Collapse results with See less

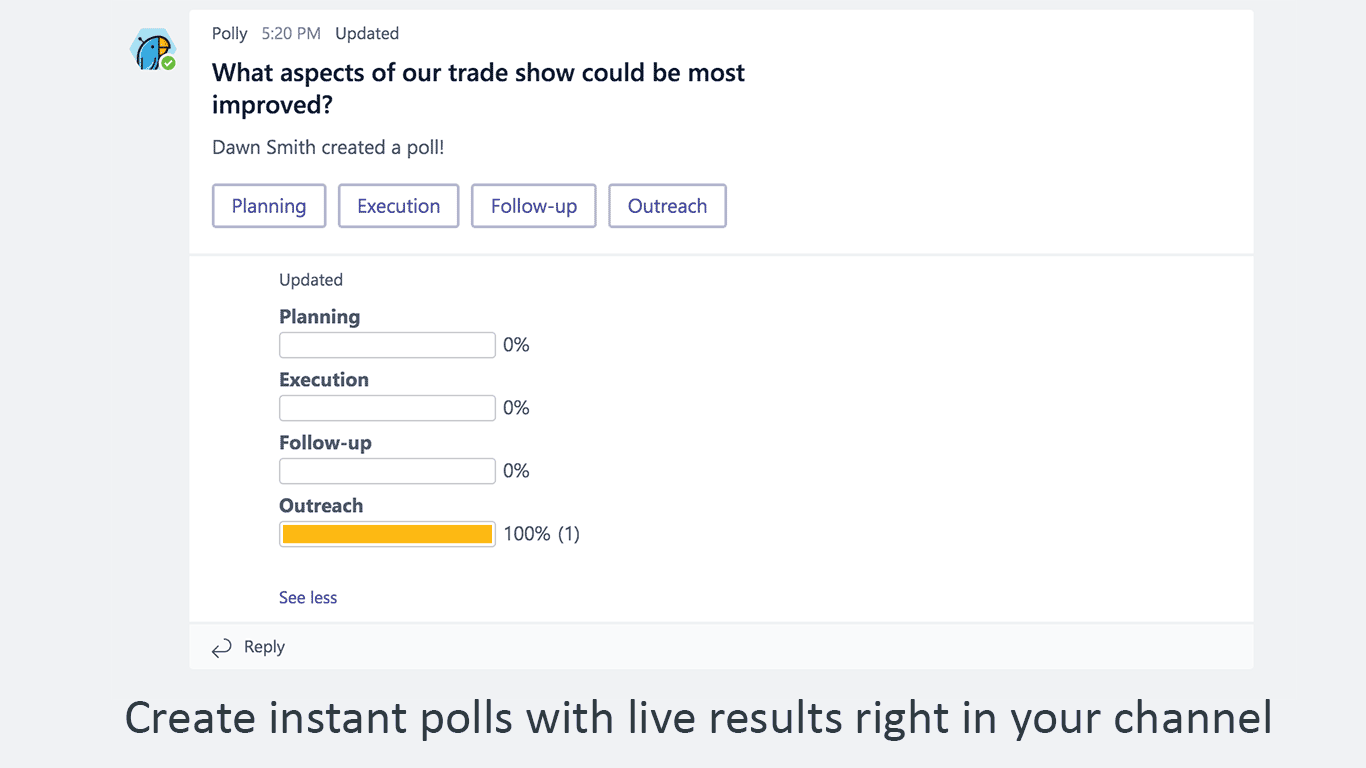[308, 598]
